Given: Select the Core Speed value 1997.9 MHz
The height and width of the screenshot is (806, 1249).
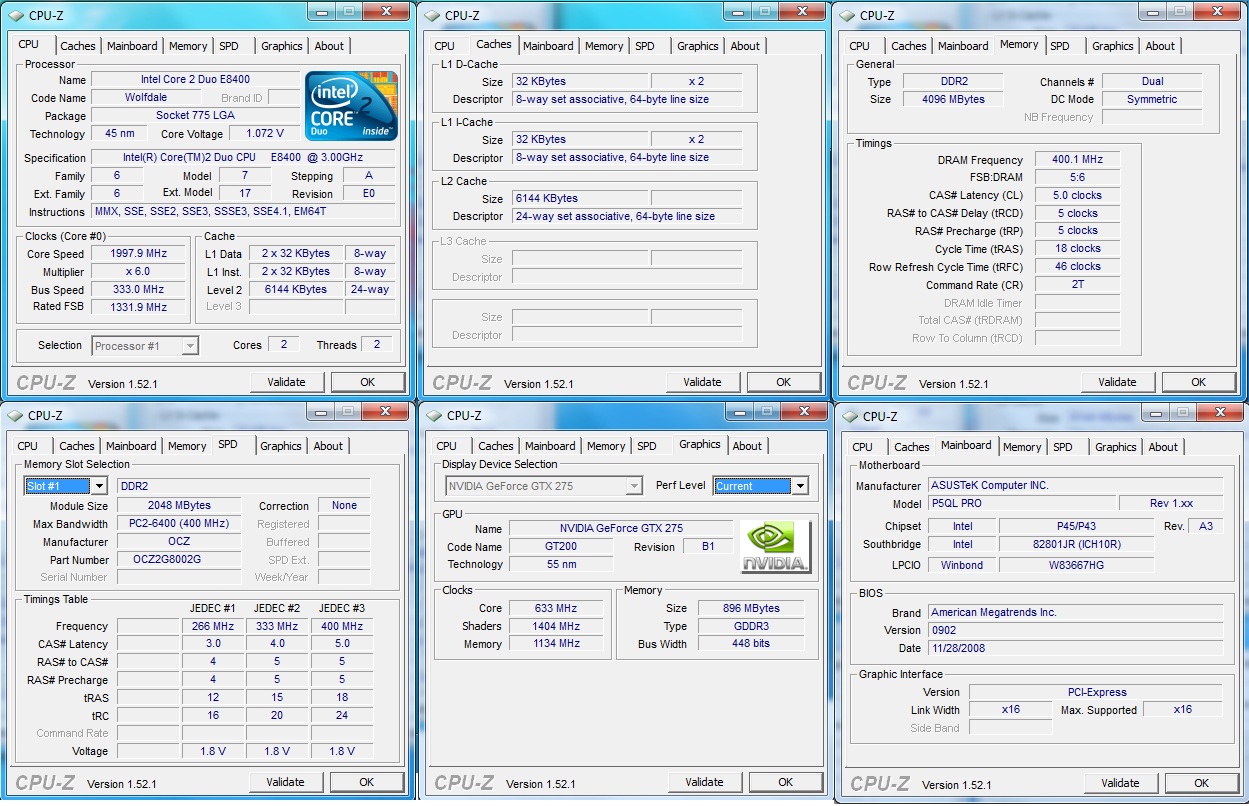Looking at the screenshot, I should (138, 254).
